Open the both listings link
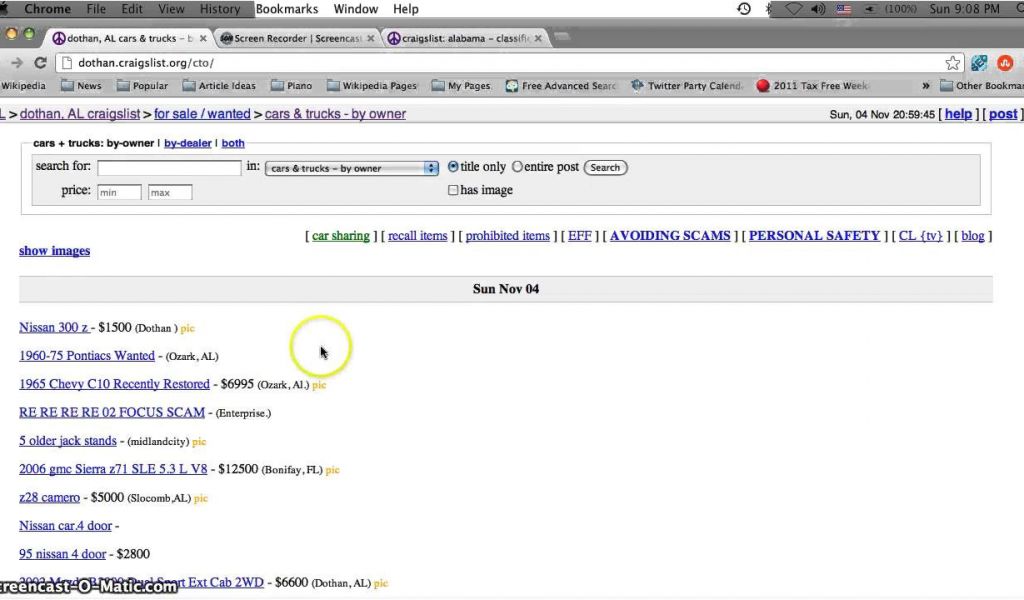 point(232,143)
